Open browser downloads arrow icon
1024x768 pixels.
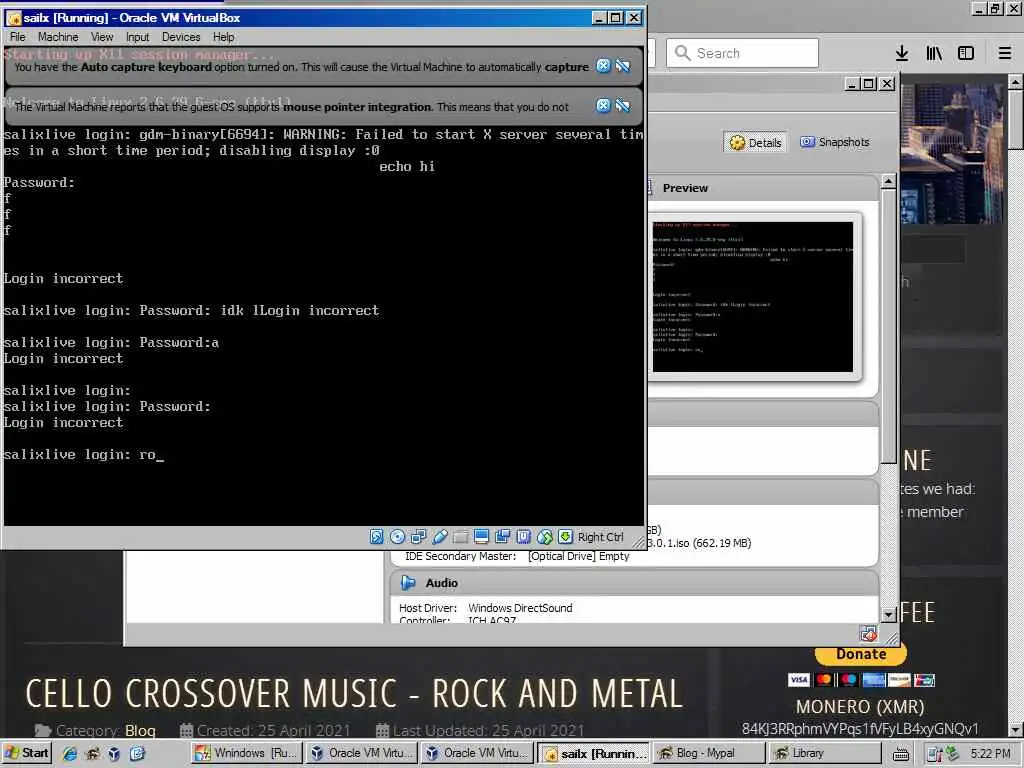pyautogui.click(x=902, y=53)
